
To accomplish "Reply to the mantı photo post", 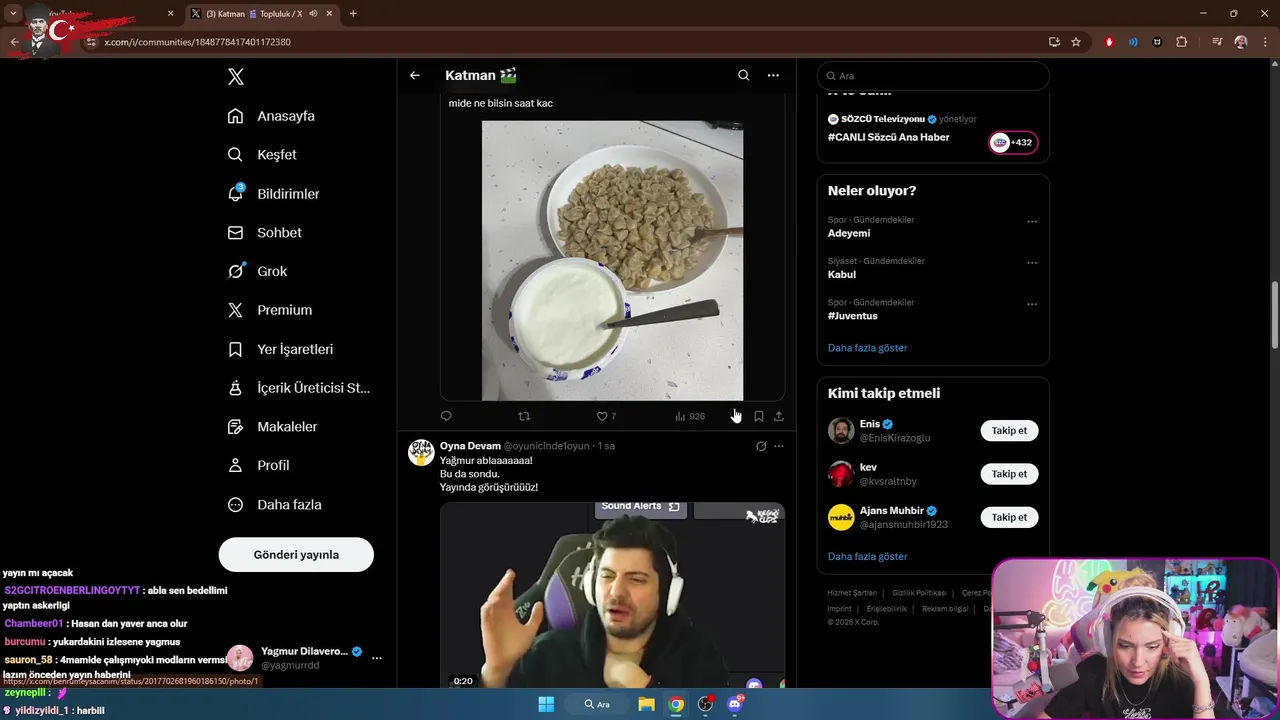I will point(446,416).
